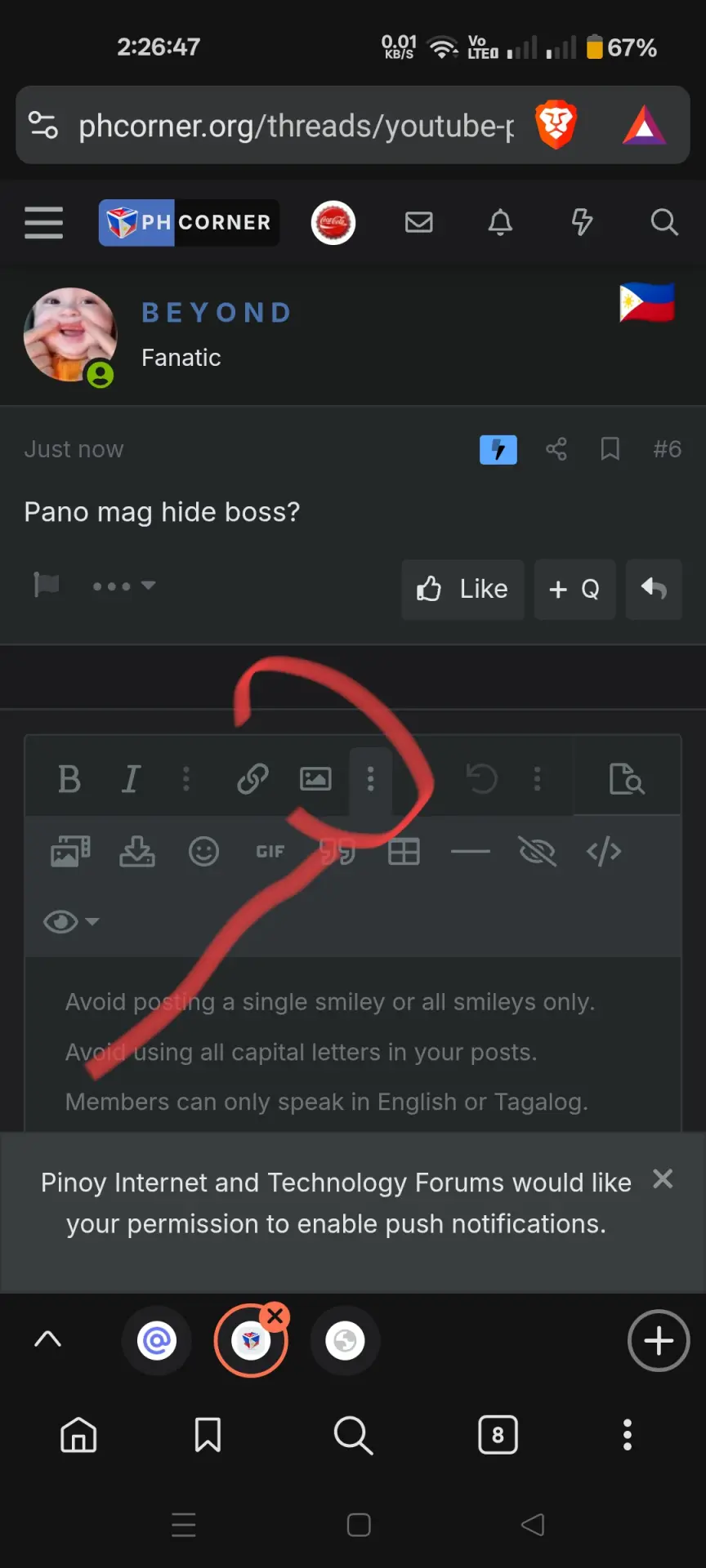Open a new tab with plus button

(x=659, y=1340)
